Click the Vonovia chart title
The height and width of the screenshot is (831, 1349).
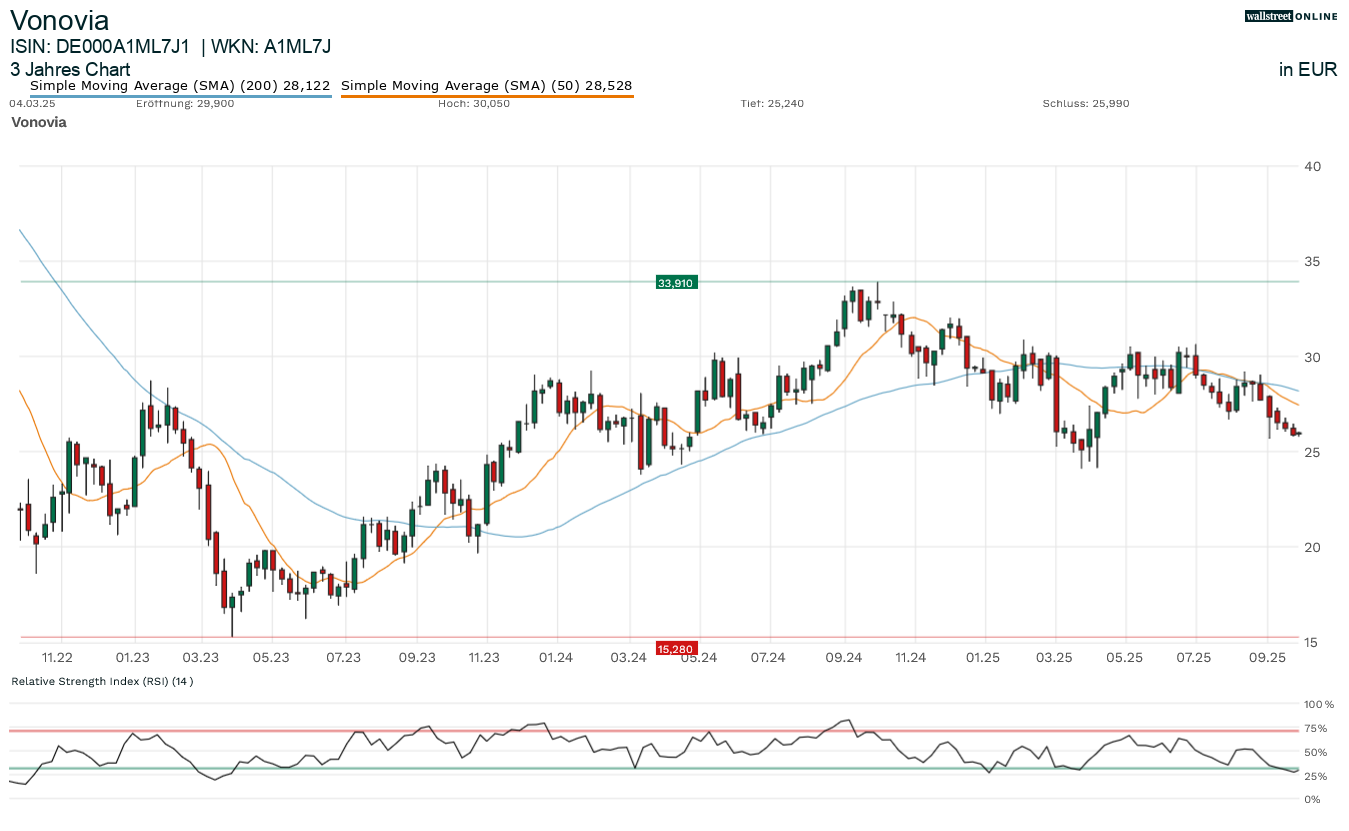tap(60, 20)
